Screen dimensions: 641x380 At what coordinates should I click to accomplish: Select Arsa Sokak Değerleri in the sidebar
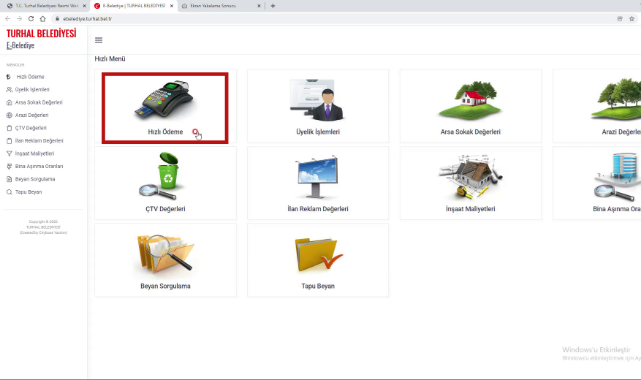click(x=34, y=103)
